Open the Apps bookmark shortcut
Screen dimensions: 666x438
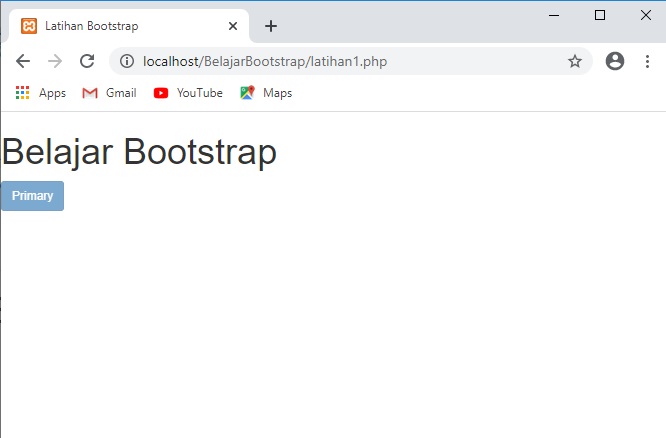[x=41, y=93]
